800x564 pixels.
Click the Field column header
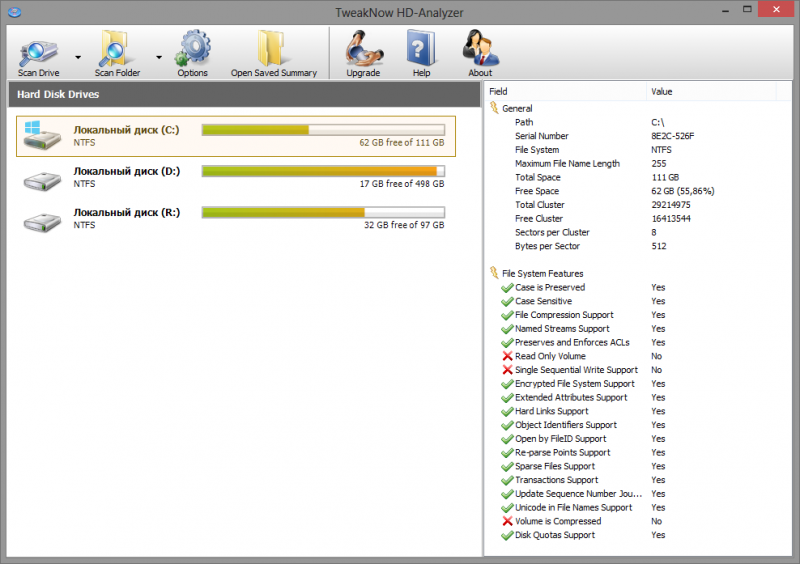pyautogui.click(x=565, y=91)
